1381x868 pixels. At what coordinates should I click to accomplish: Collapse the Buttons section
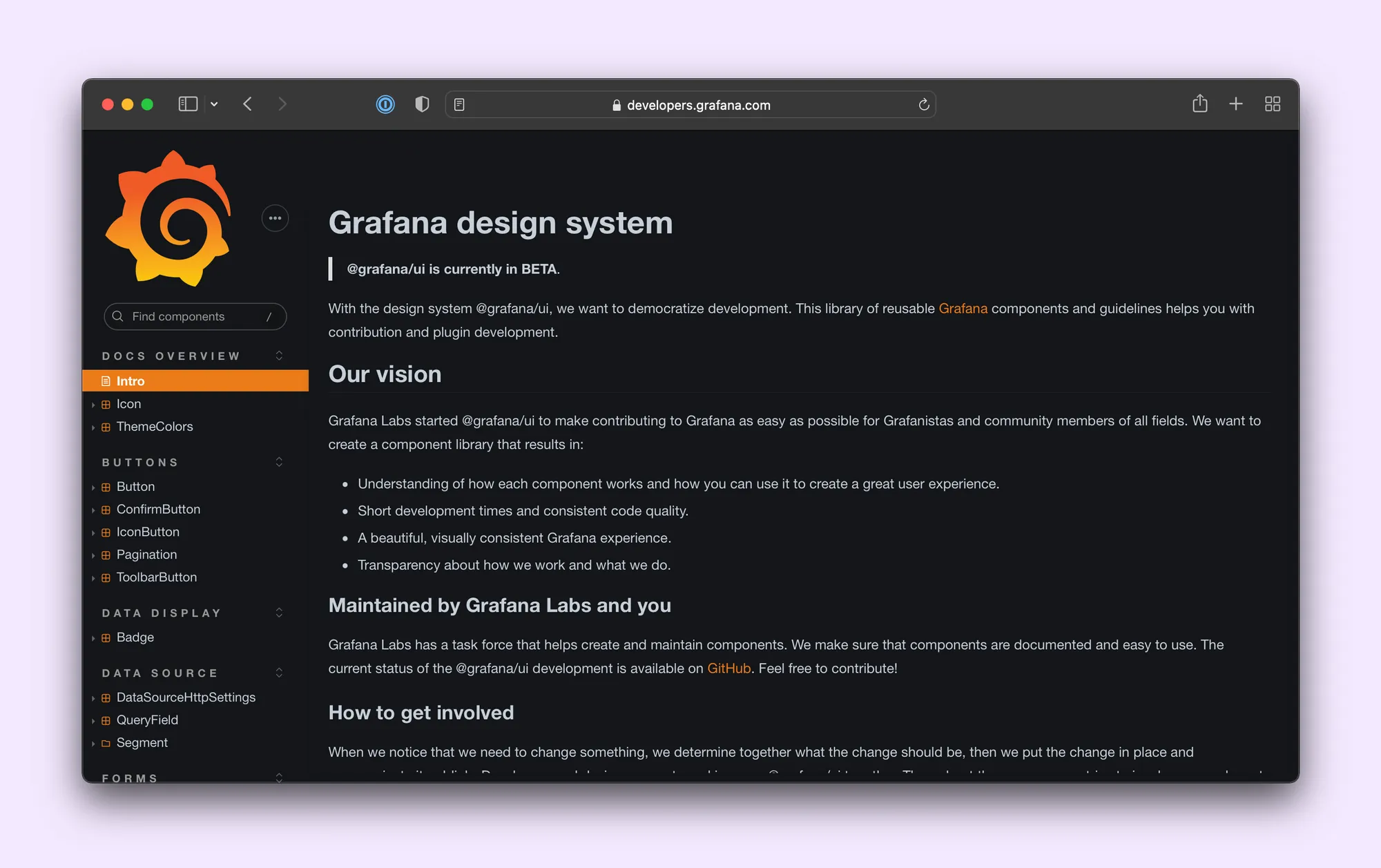(x=279, y=462)
